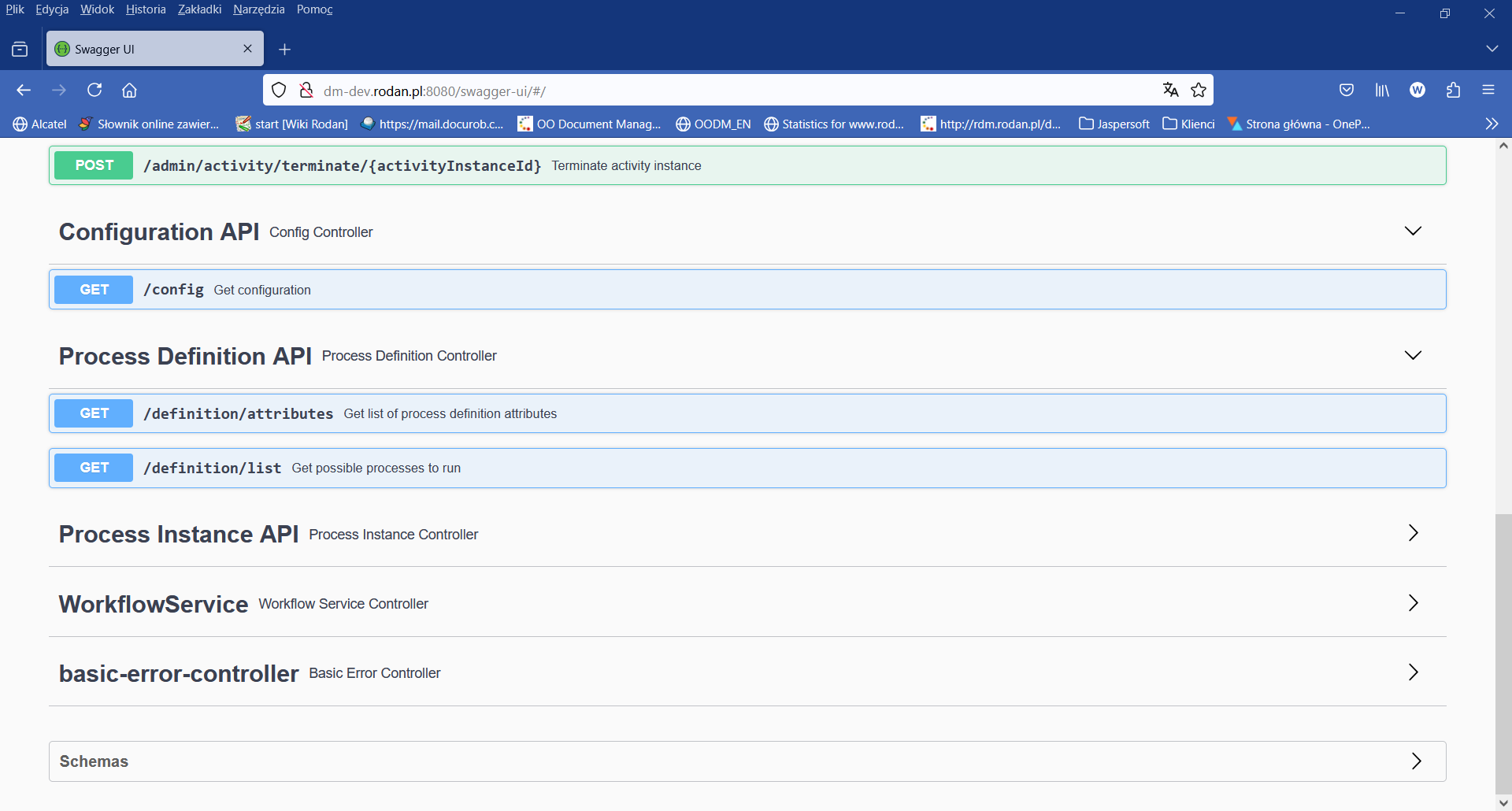
Task: Click the Home icon
Action: (128, 90)
